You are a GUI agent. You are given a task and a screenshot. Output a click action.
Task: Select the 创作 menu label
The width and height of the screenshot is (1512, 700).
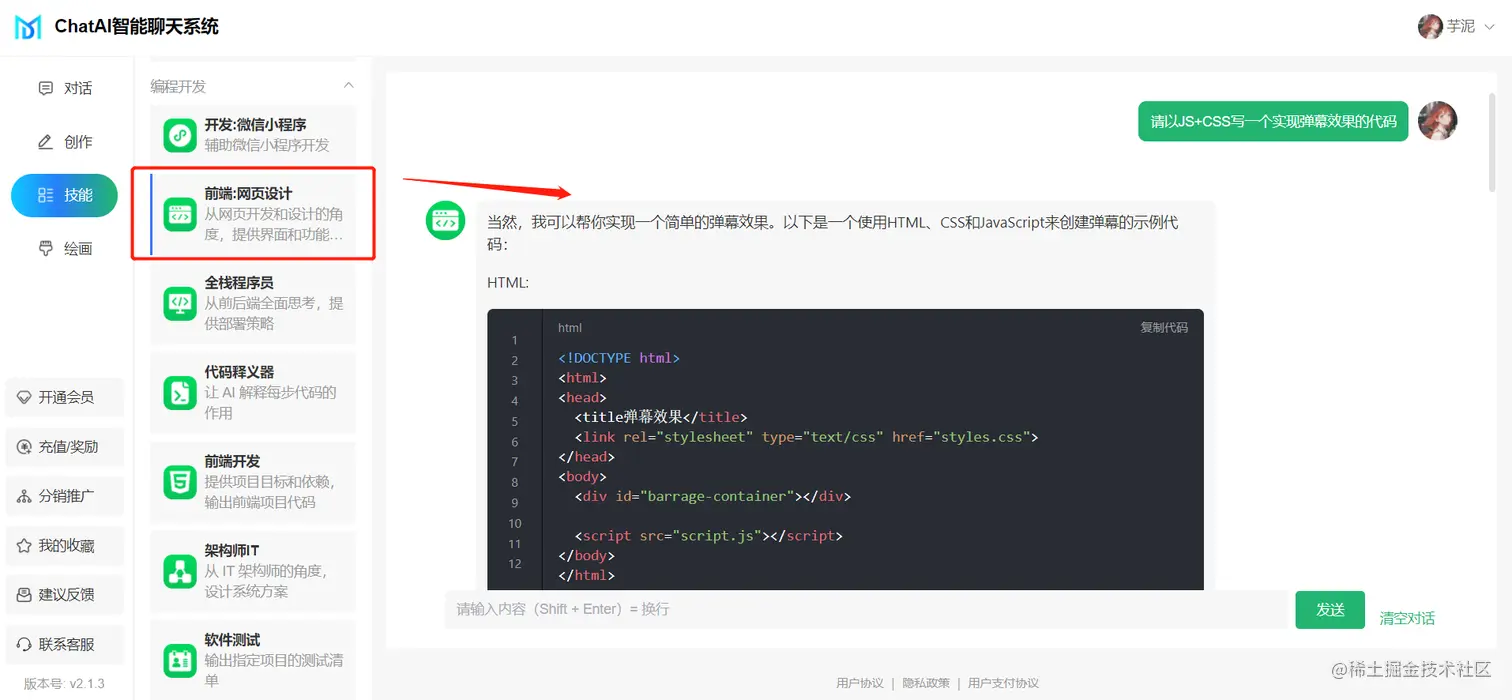[x=78, y=142]
